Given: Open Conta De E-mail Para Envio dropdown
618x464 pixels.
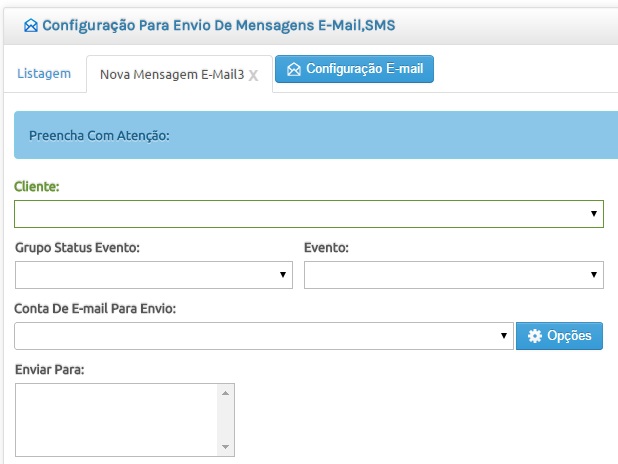Looking at the screenshot, I should 264,336.
